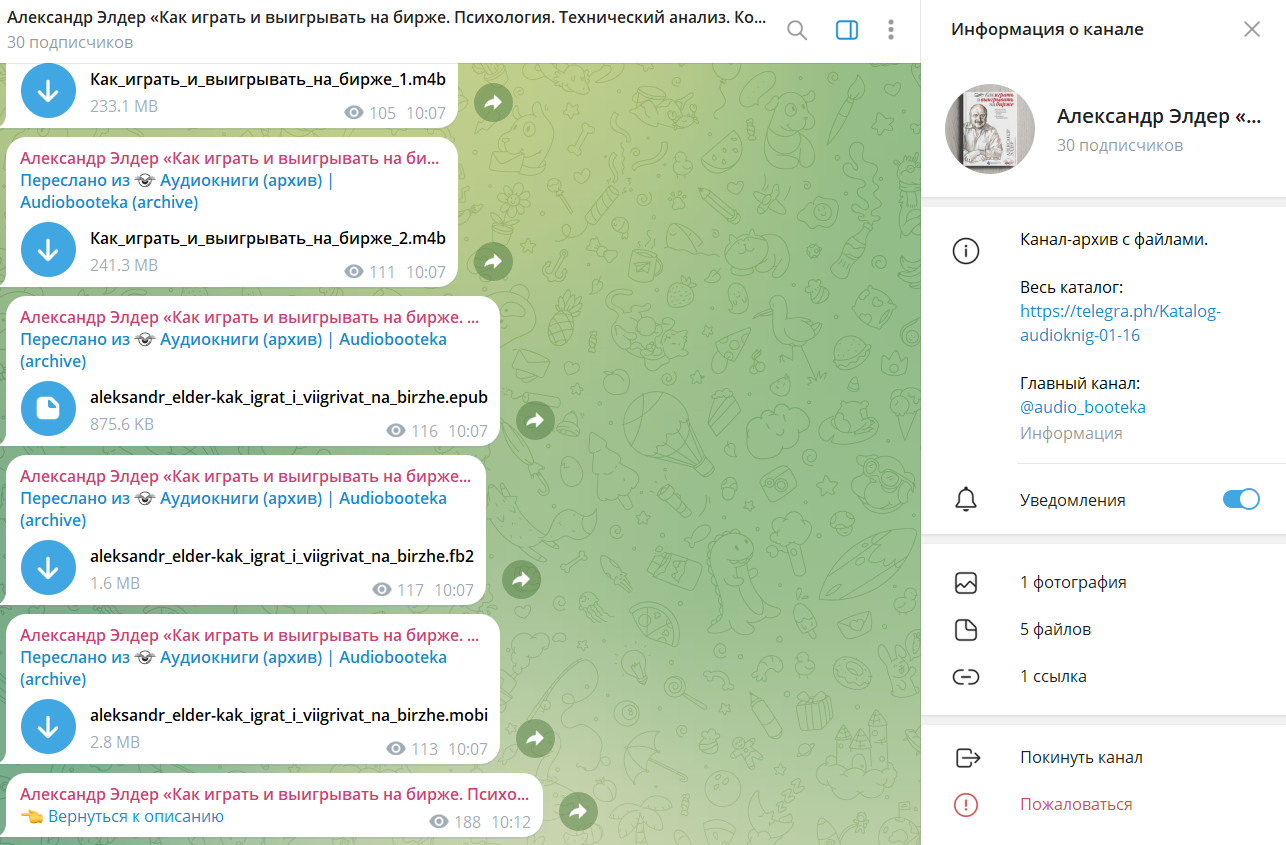Click the file icon next to '5 файлов'
This screenshot has height=845, width=1286.
click(966, 630)
